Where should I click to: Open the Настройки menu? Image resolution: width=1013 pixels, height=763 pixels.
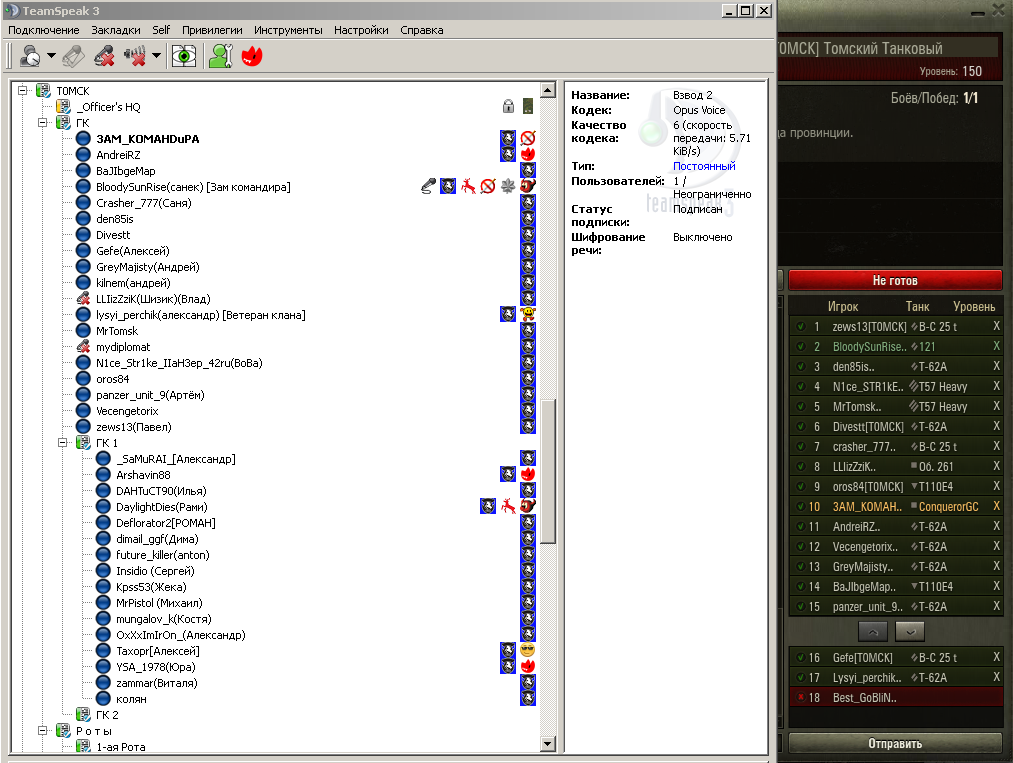pyautogui.click(x=361, y=30)
